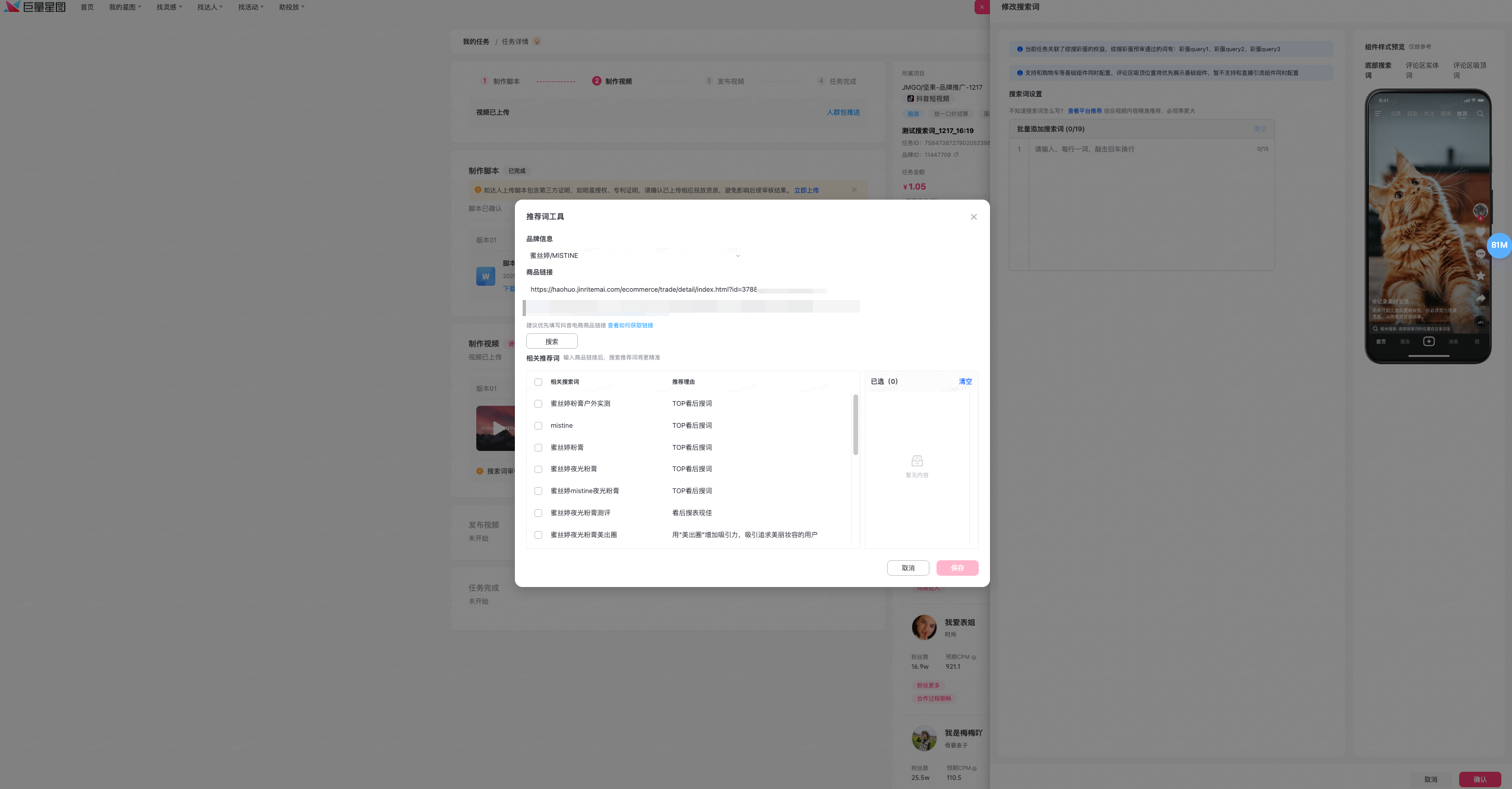
Task: Click the star favorite icon in preview
Action: point(1480,276)
